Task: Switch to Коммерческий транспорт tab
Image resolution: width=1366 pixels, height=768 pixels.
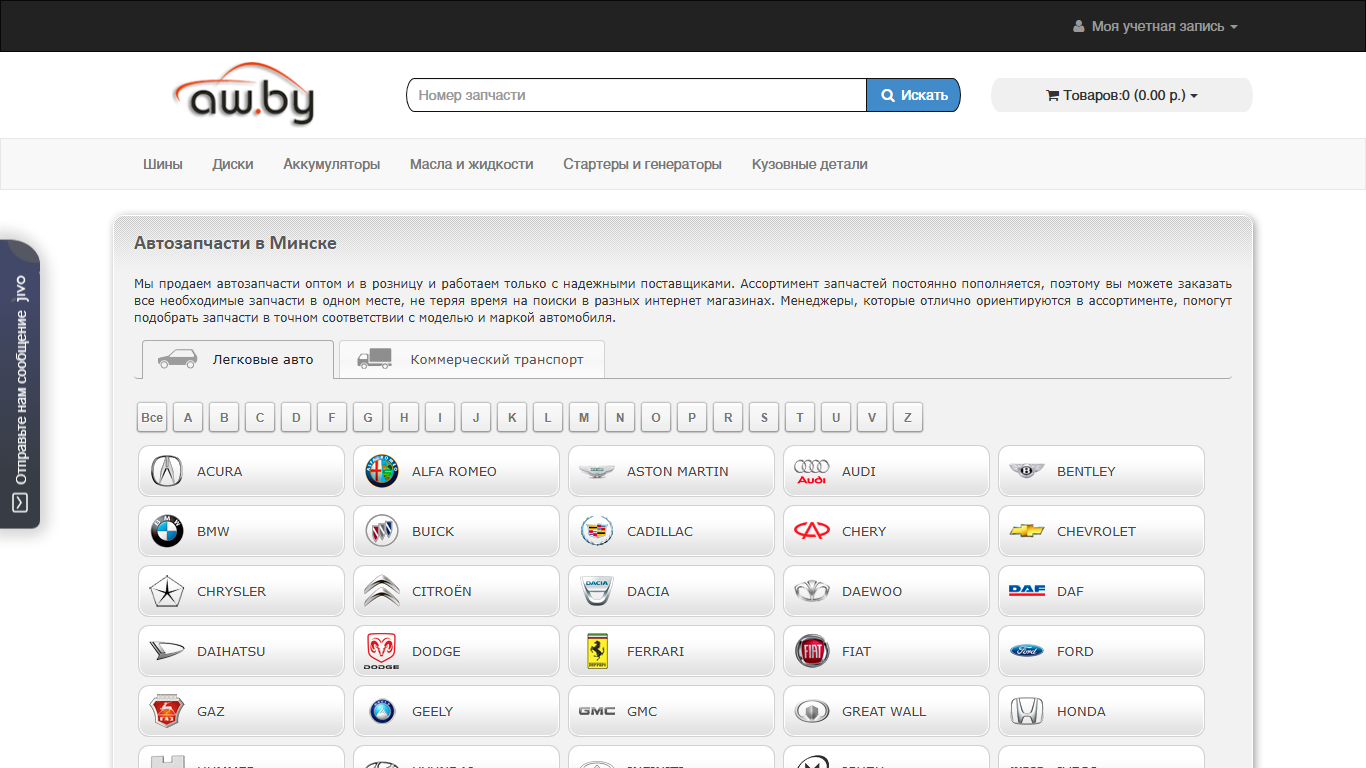Action: [472, 359]
